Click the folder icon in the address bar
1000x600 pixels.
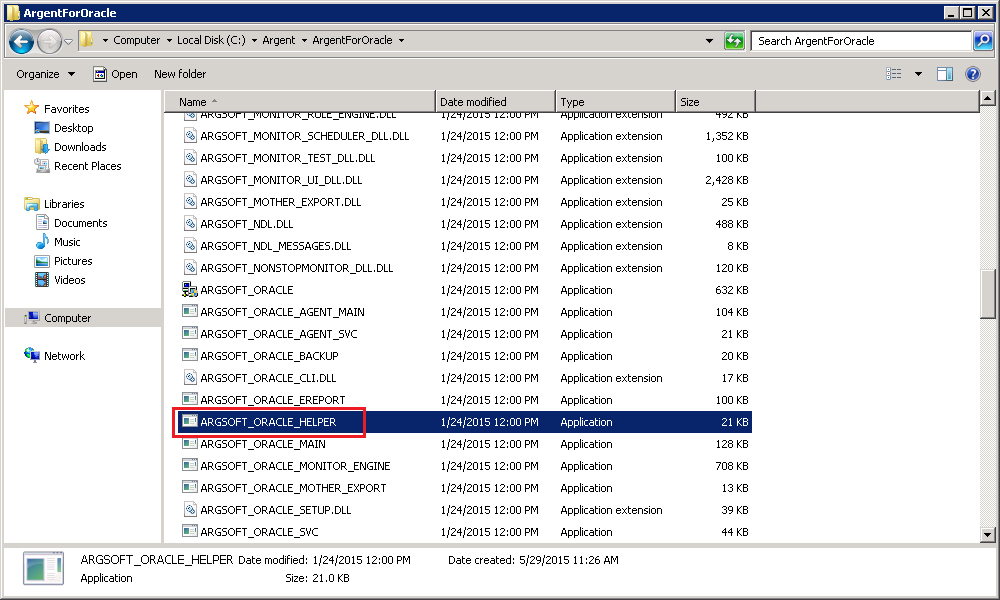point(87,40)
